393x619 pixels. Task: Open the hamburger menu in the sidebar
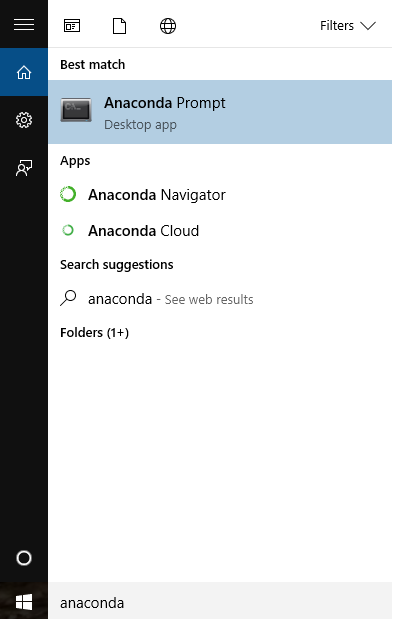click(24, 24)
